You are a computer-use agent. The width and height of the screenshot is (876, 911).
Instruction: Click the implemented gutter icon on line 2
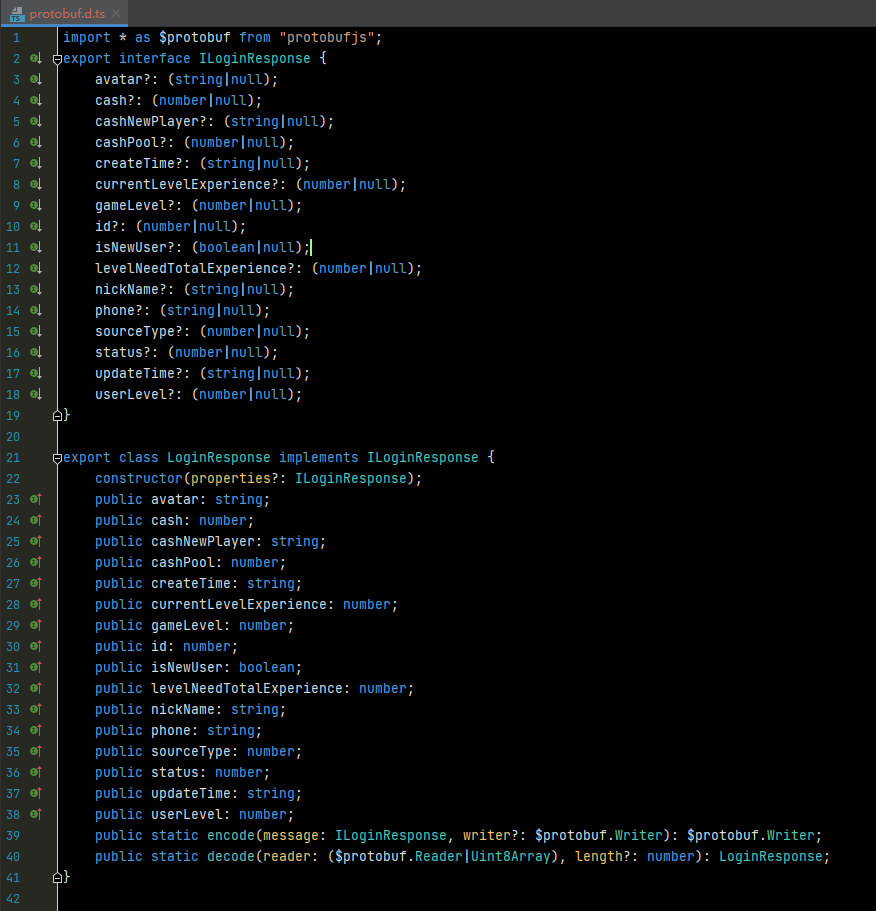(x=35, y=58)
